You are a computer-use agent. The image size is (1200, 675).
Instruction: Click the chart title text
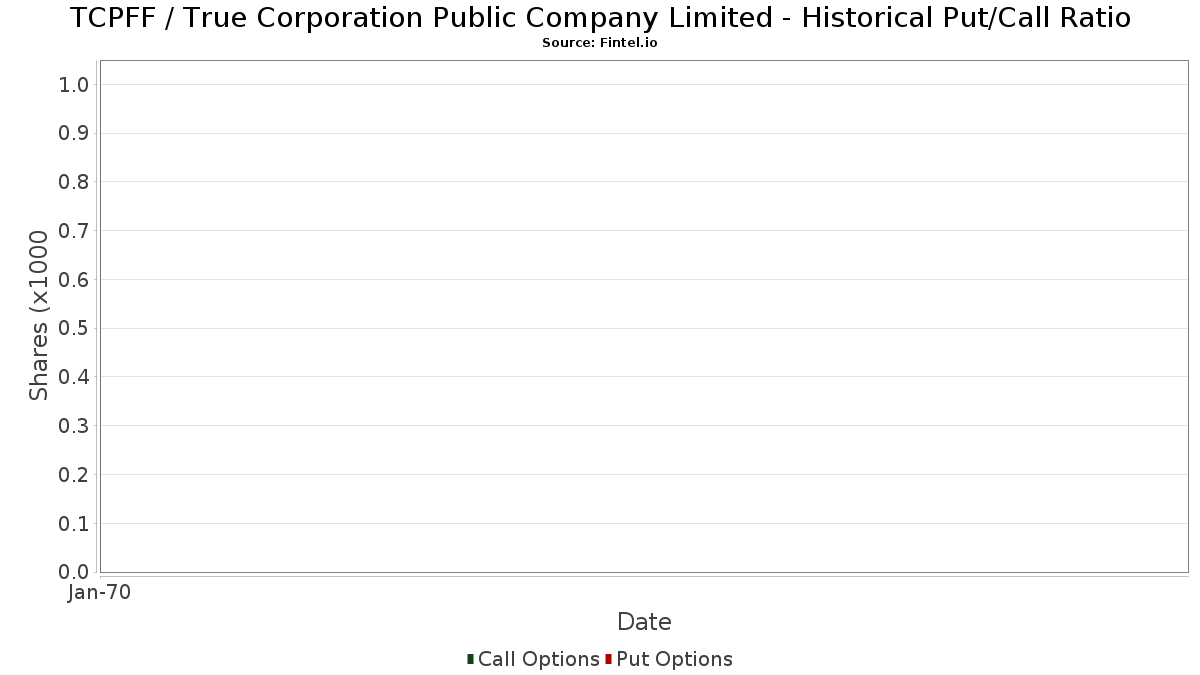point(600,18)
